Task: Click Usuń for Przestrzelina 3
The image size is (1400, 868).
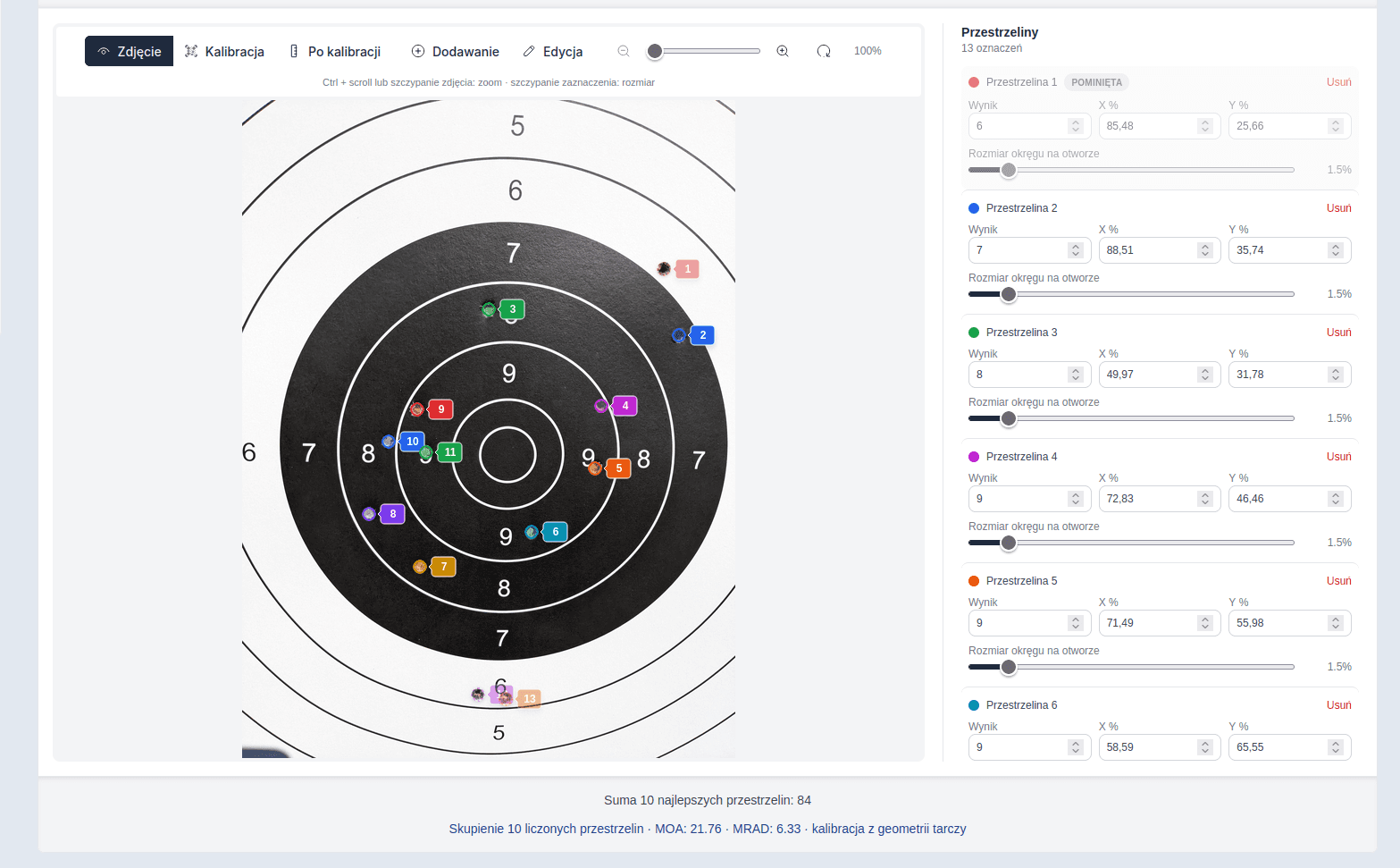Action: [1338, 333]
